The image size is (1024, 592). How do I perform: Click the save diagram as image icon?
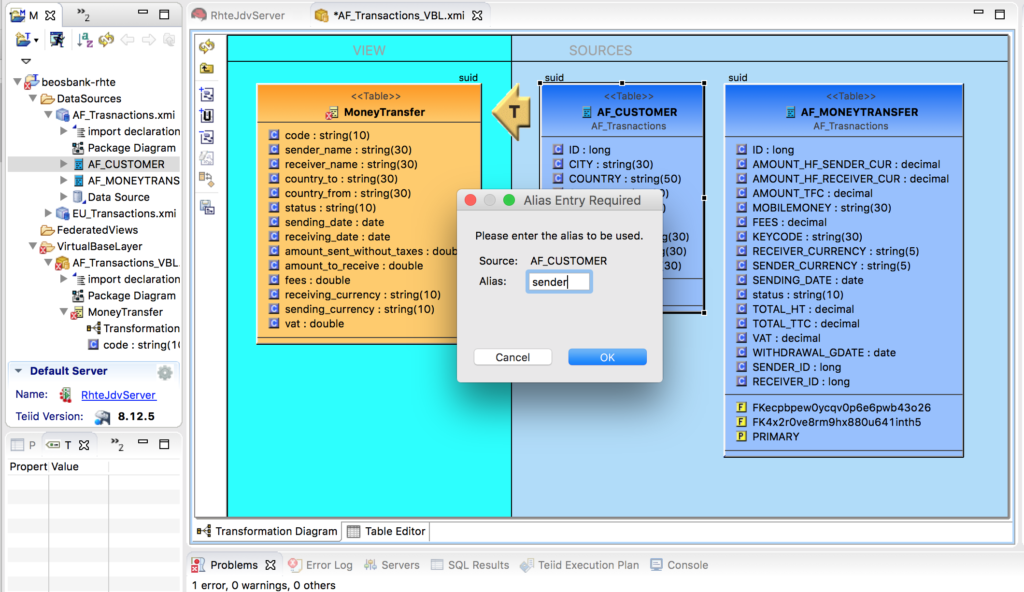pyautogui.click(x=207, y=206)
